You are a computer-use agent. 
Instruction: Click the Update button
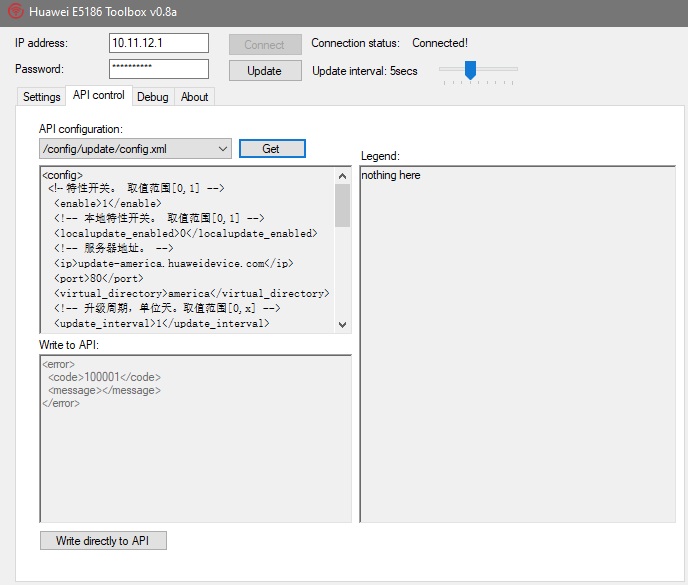tap(264, 71)
